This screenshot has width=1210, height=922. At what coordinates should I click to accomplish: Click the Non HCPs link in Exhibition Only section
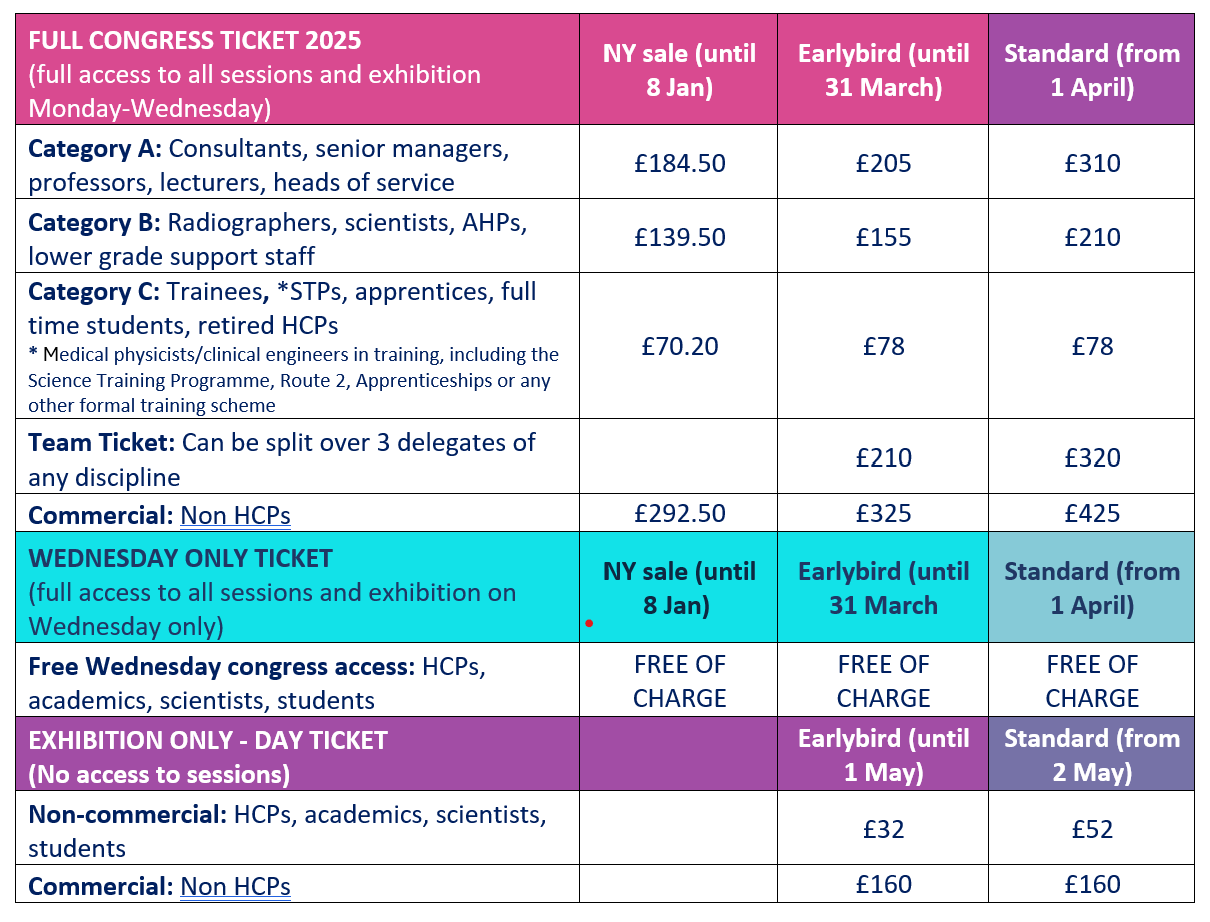[235, 886]
